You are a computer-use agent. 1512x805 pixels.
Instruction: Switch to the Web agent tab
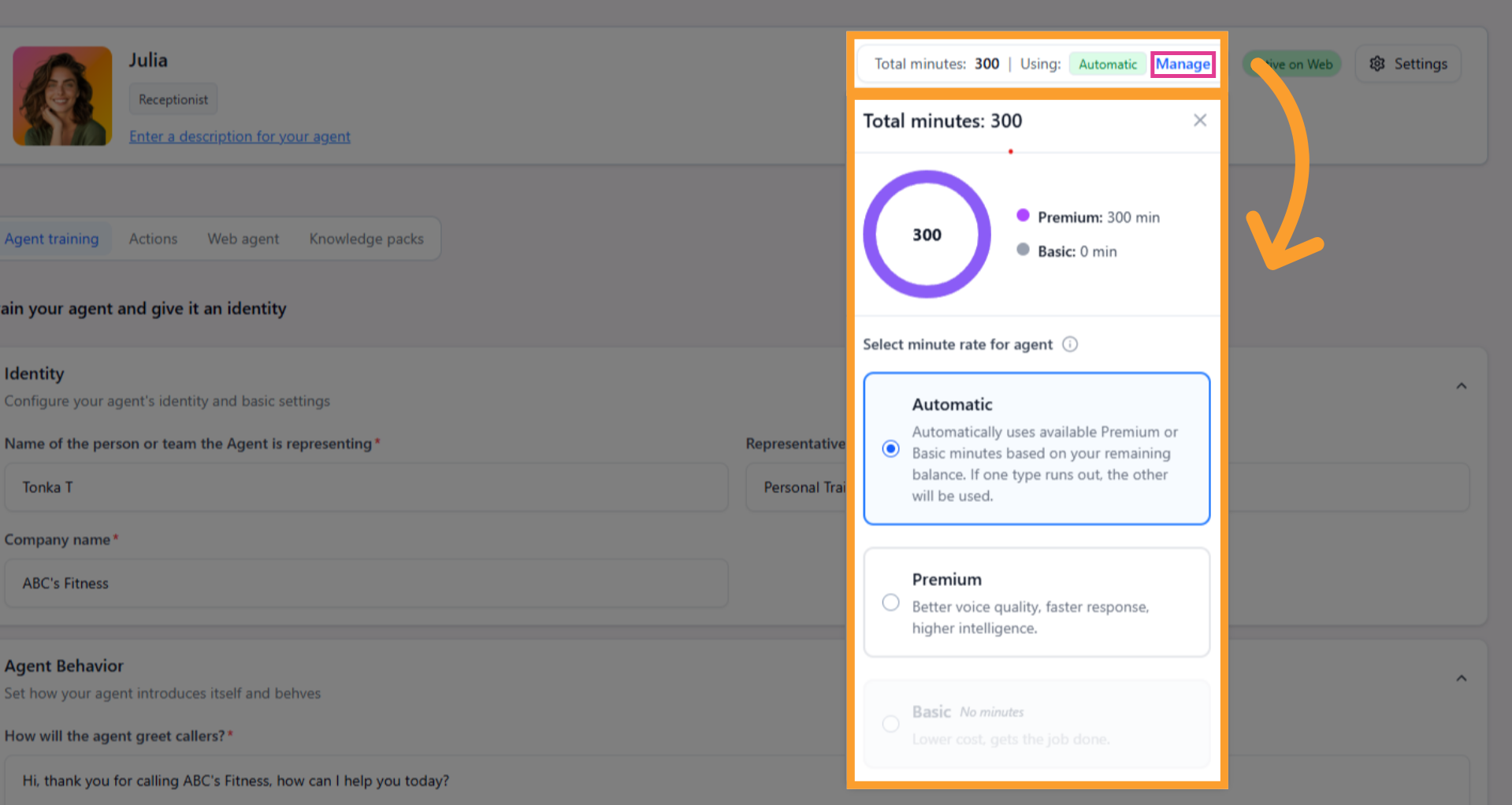point(243,239)
